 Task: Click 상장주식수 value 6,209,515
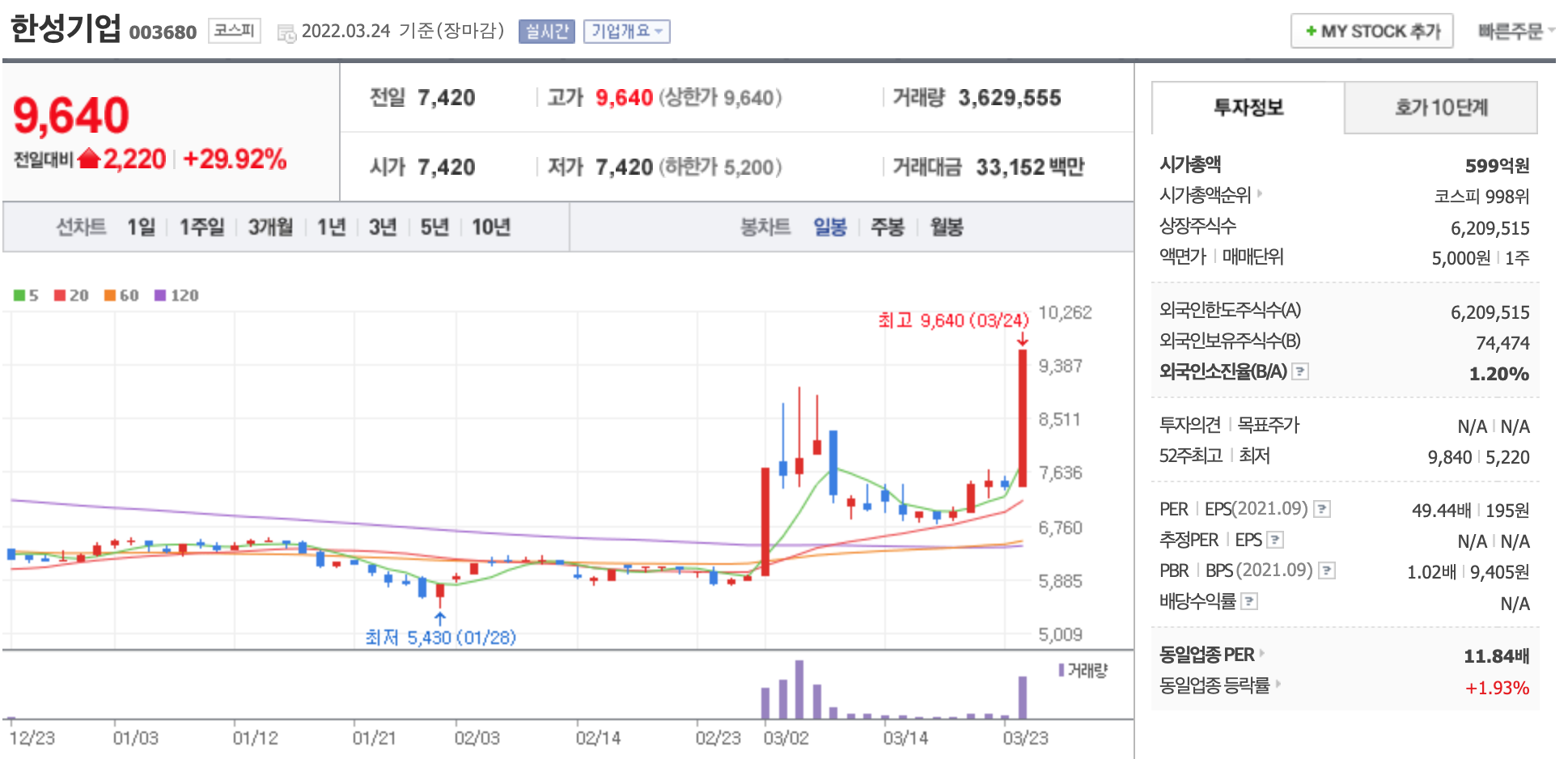coord(1490,228)
